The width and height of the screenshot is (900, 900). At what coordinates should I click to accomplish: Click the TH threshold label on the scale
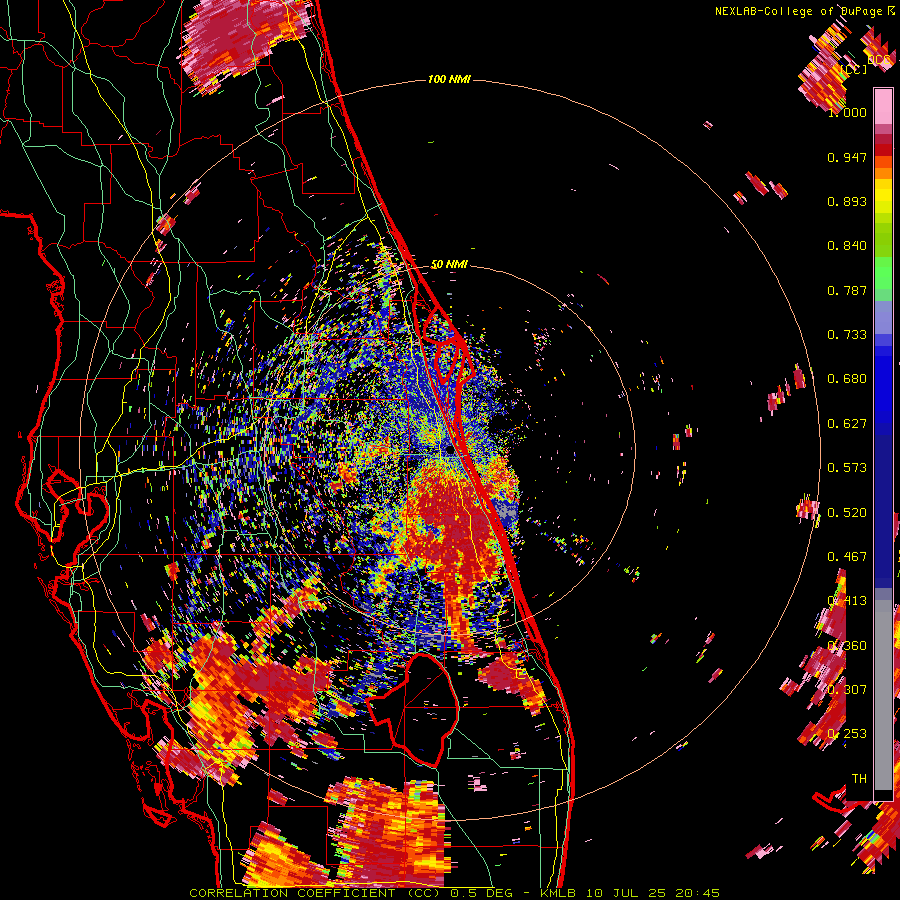tap(859, 779)
